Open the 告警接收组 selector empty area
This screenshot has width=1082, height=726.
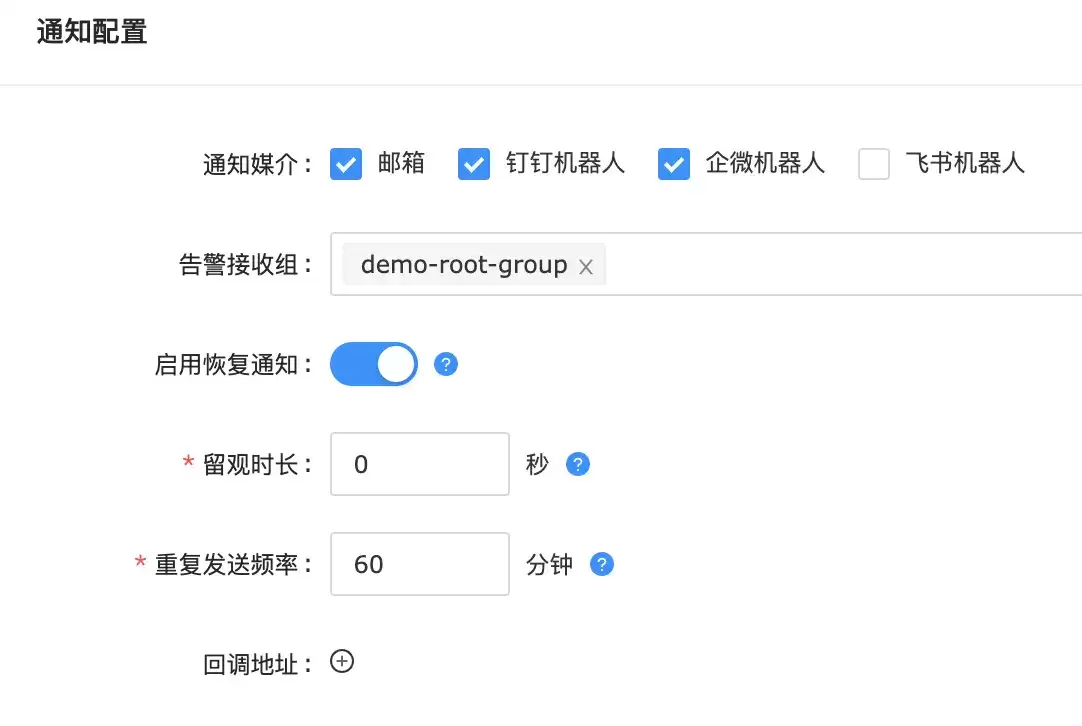pyautogui.click(x=842, y=264)
